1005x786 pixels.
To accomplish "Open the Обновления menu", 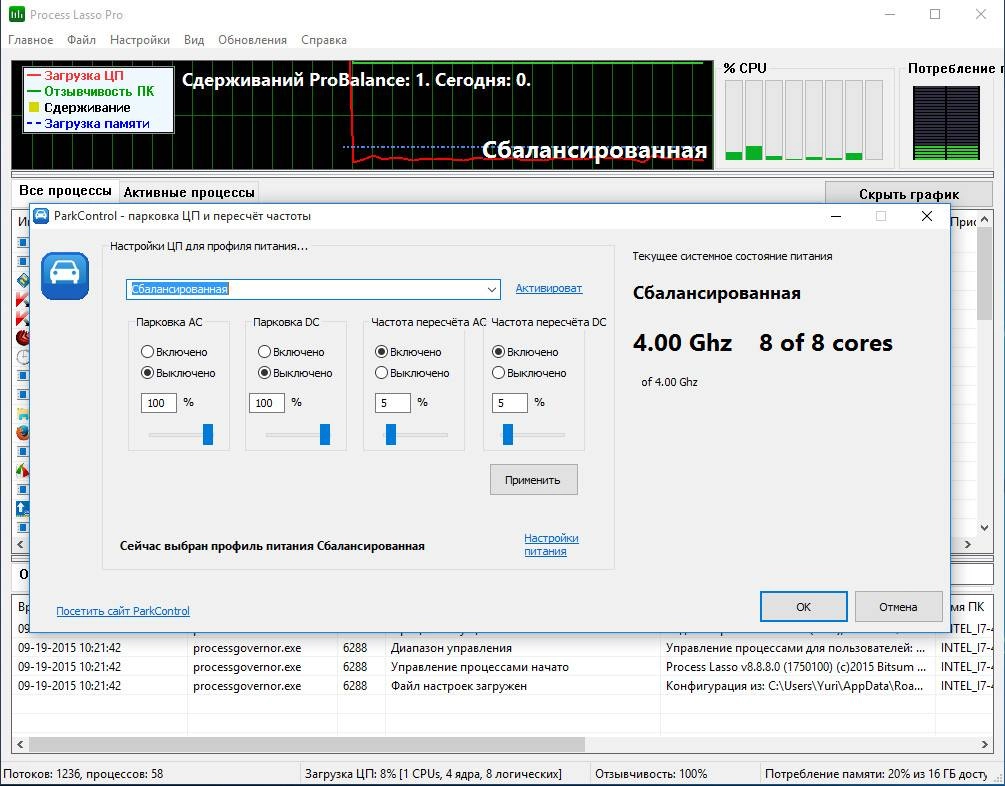I will 253,40.
